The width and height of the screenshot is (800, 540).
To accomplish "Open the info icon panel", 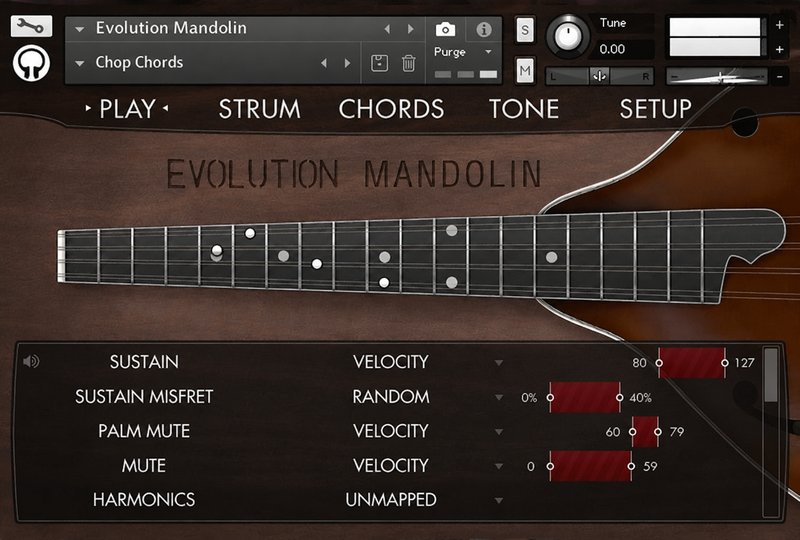I will coord(483,30).
